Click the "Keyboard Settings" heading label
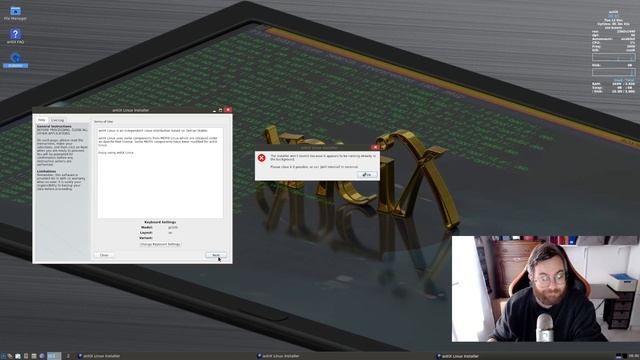Image resolution: width=640 pixels, height=360 pixels. pyautogui.click(x=160, y=222)
